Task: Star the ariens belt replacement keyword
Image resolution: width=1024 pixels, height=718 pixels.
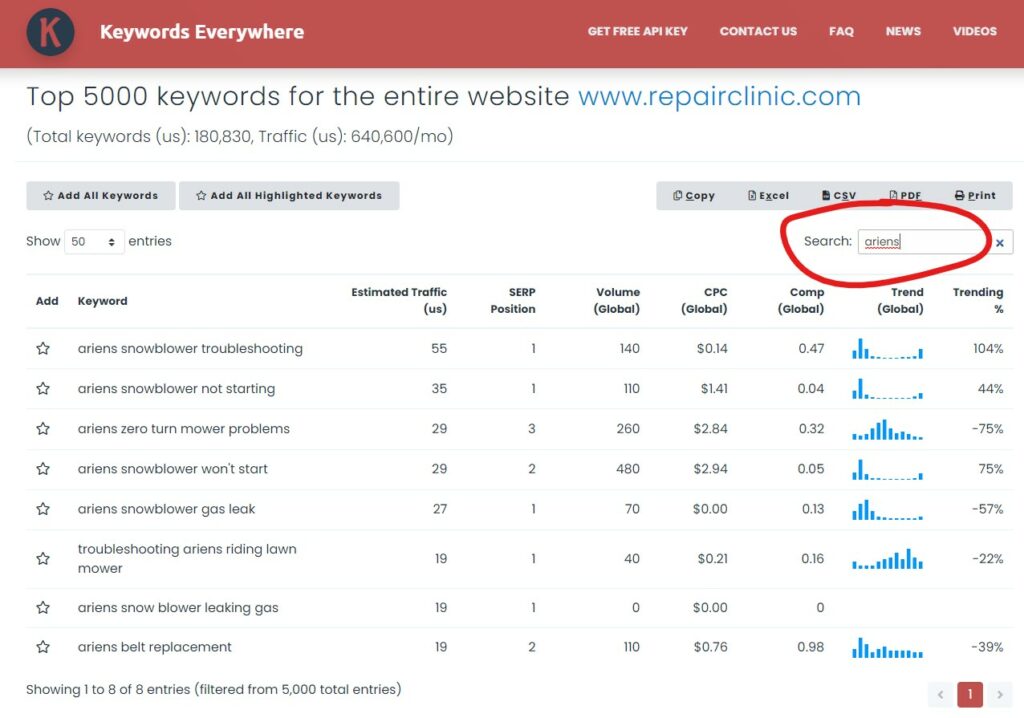Action: pyautogui.click(x=43, y=647)
